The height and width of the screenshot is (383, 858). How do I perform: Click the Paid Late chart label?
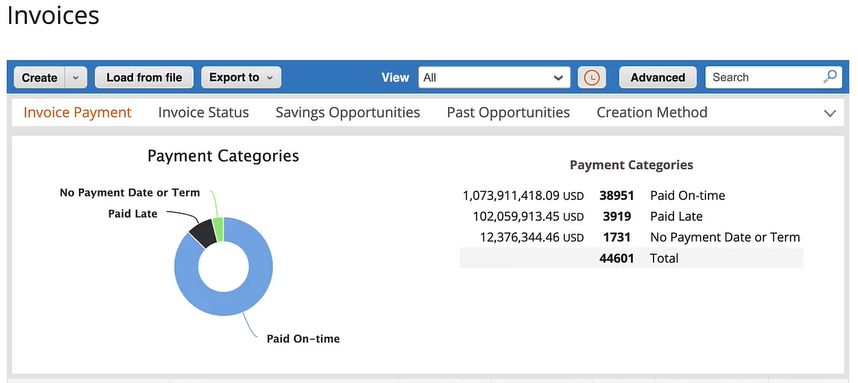[133, 214]
